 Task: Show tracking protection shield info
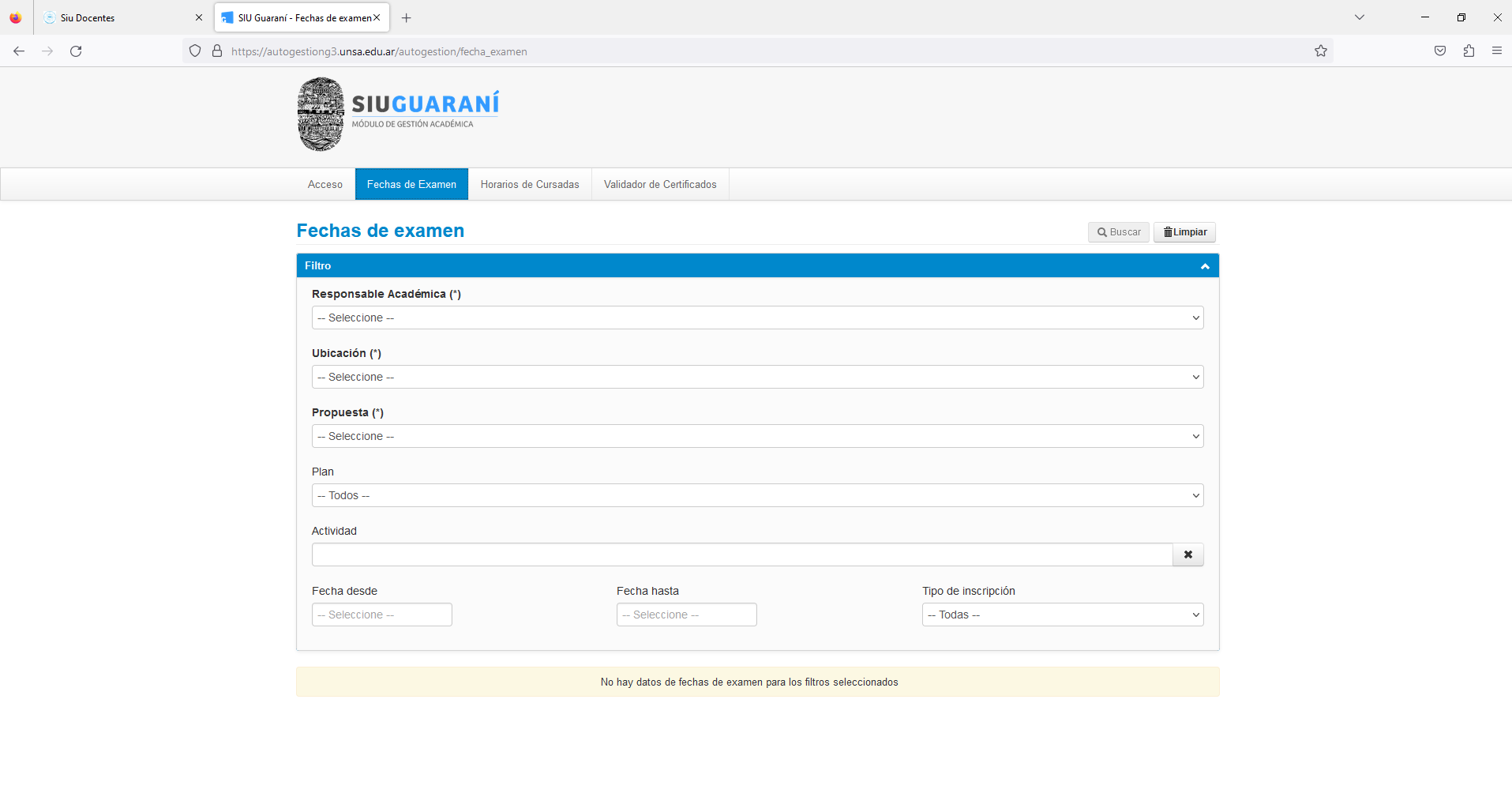[195, 51]
